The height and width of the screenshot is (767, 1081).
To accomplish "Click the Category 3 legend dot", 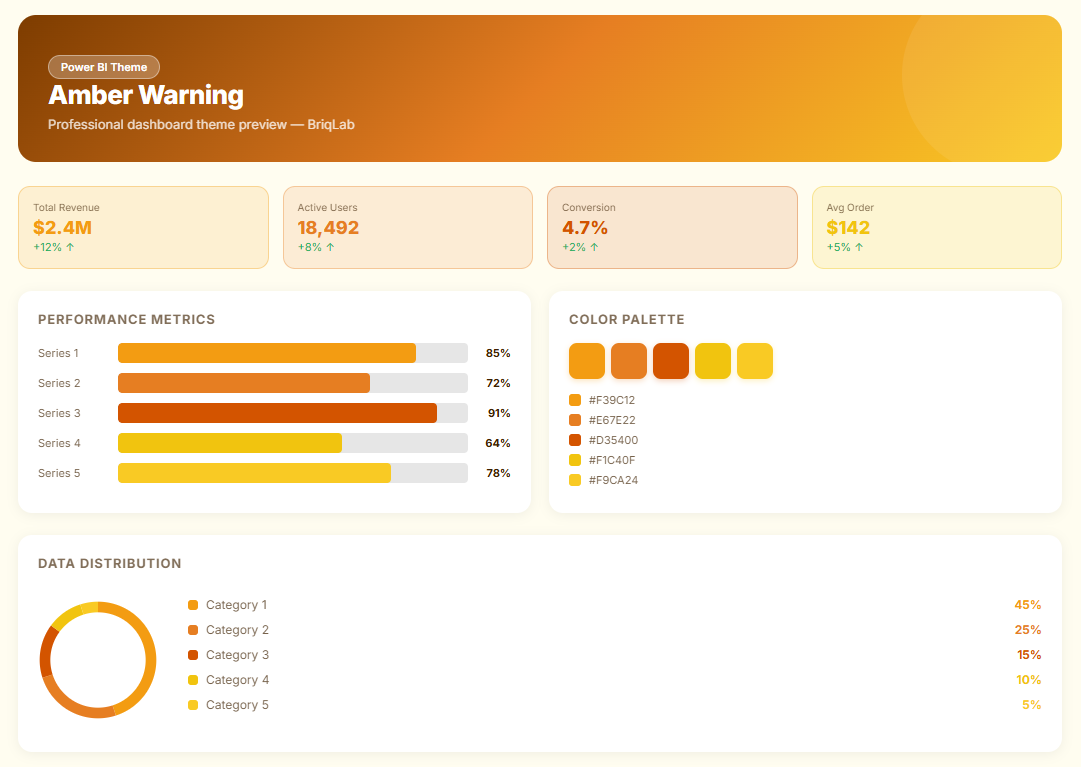I will 193,655.
